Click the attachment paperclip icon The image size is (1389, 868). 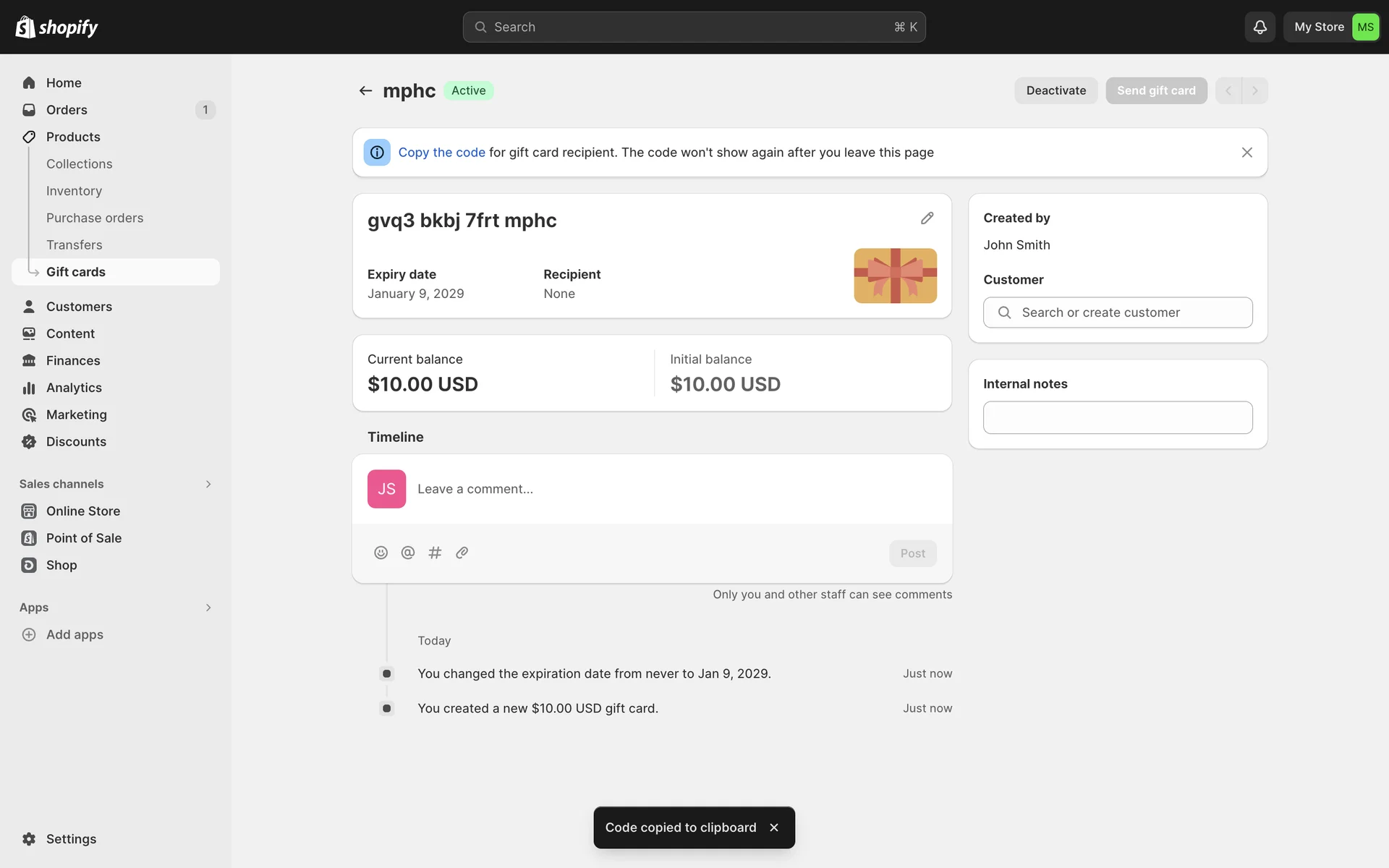tap(462, 553)
